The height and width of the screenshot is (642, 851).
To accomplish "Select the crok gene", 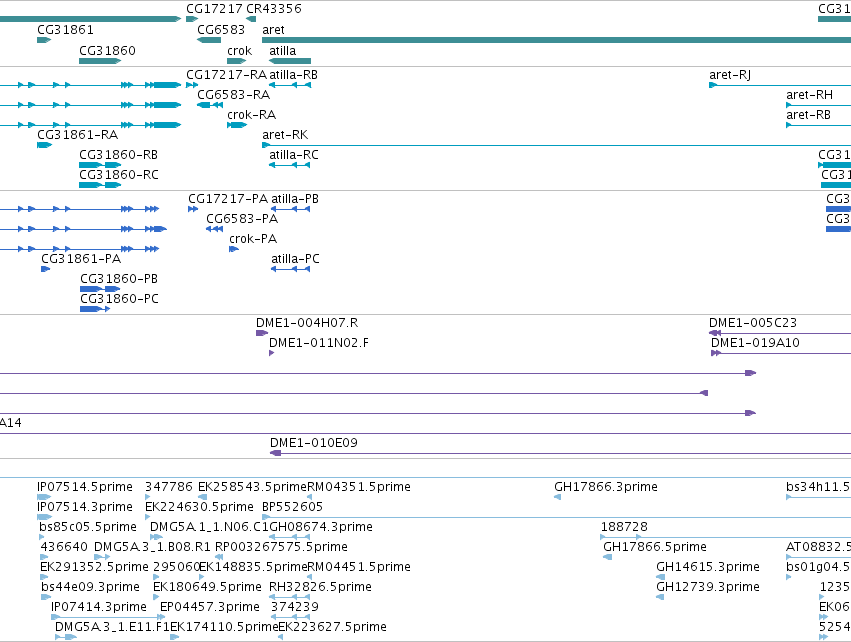I will click(237, 61).
